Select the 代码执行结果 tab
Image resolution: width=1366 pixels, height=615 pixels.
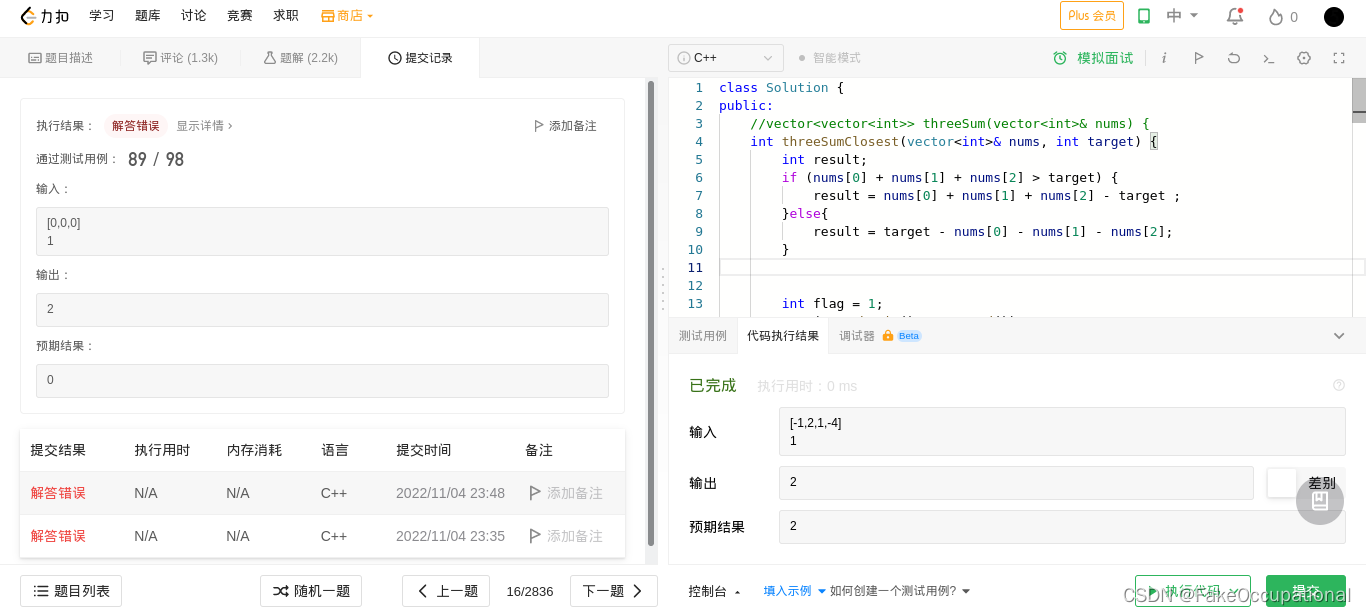(783, 336)
